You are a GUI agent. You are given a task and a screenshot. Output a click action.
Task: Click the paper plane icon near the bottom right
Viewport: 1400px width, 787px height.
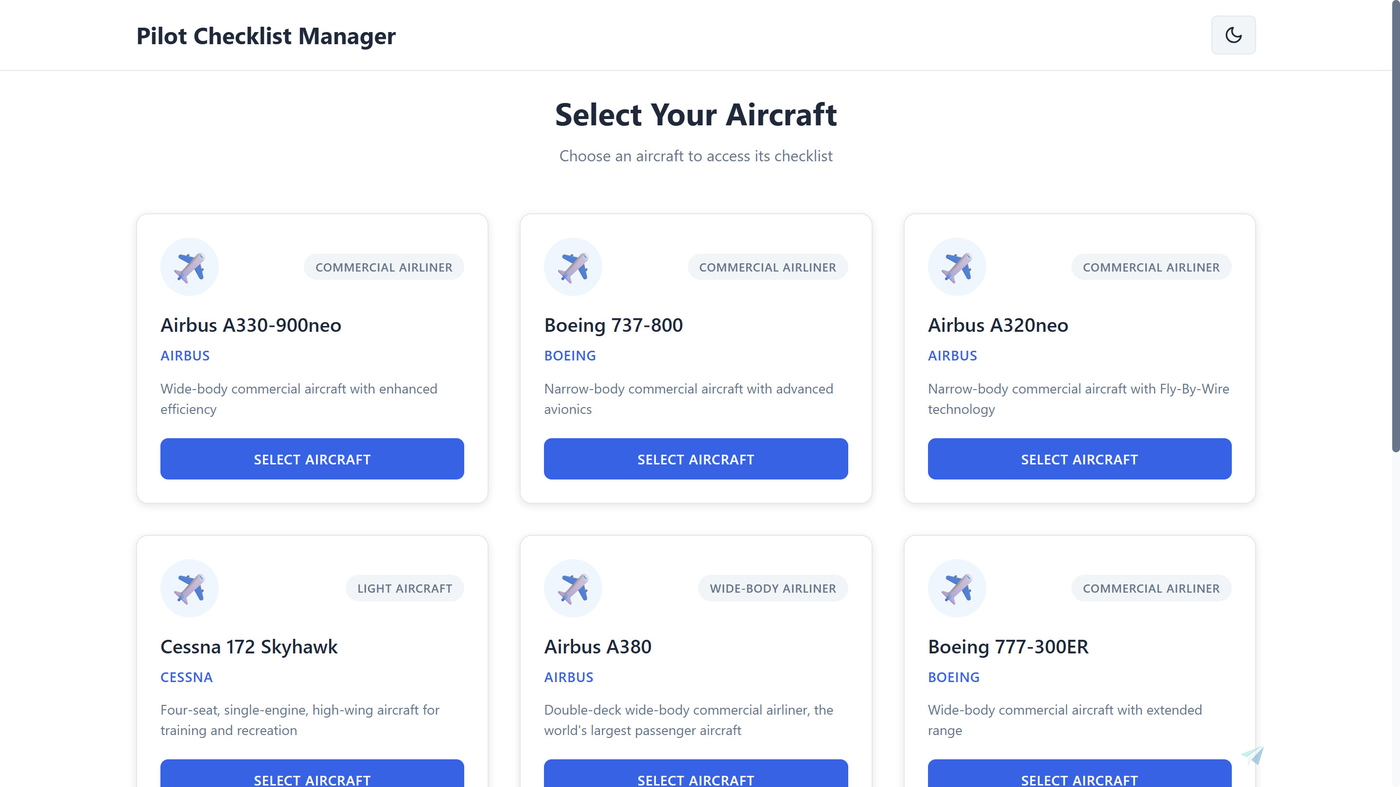[1251, 755]
